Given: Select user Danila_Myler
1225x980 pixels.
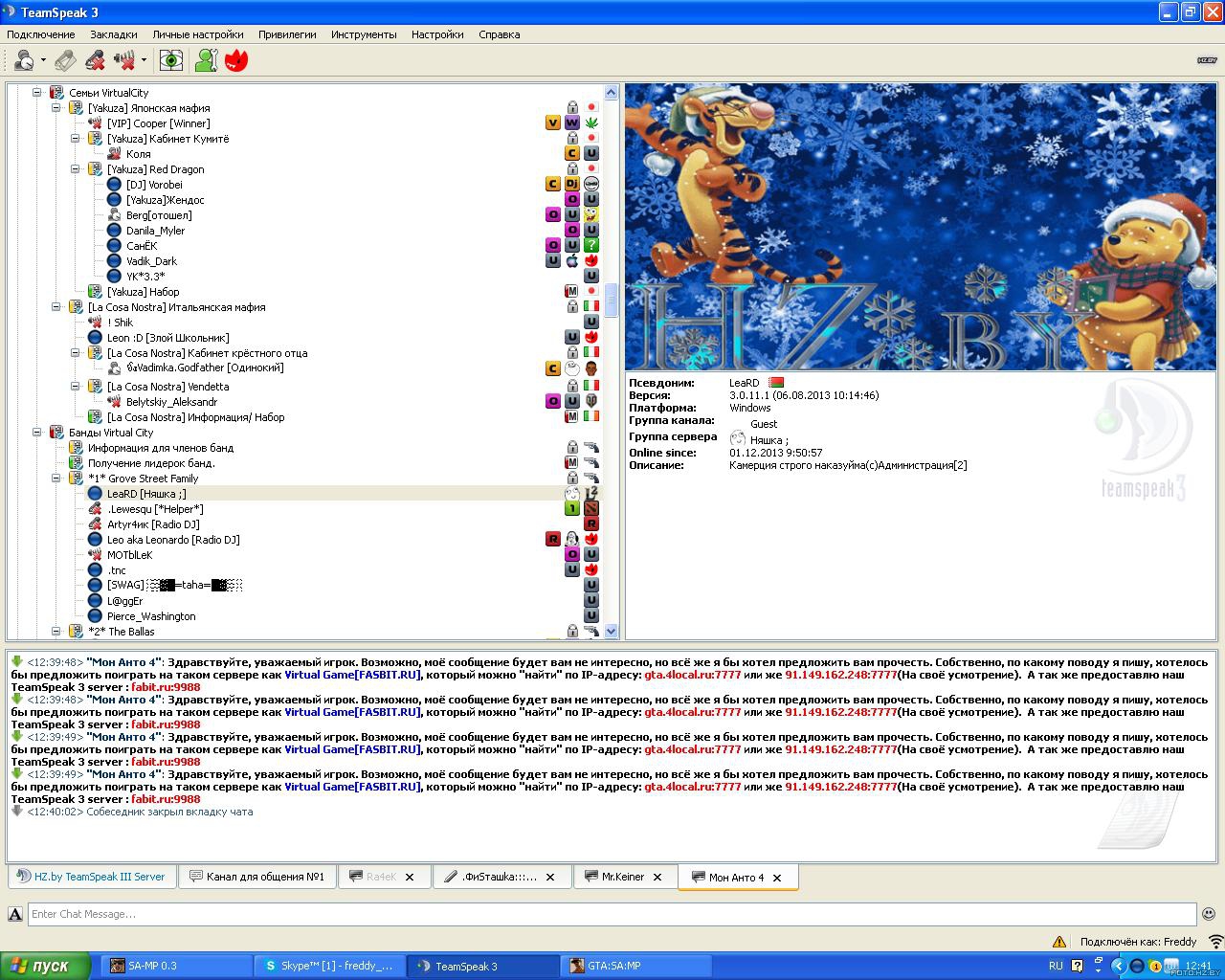Looking at the screenshot, I should (155, 231).
